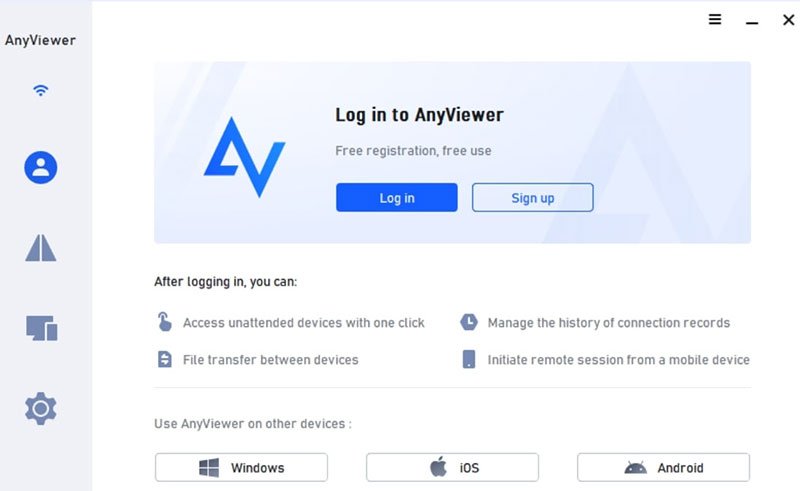Open the Devices sidebar icon

41,328
